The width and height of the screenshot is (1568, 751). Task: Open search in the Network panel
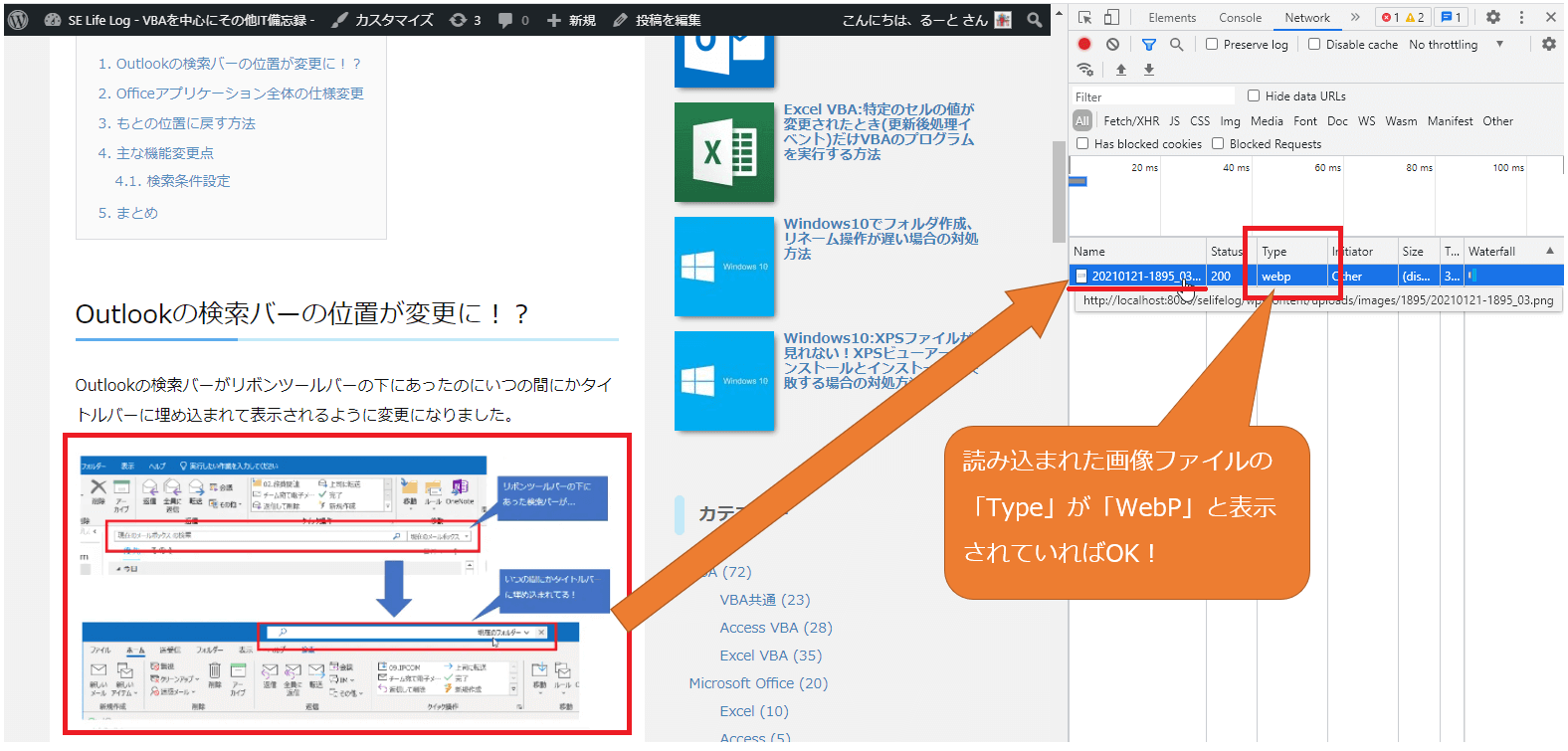[x=1177, y=44]
